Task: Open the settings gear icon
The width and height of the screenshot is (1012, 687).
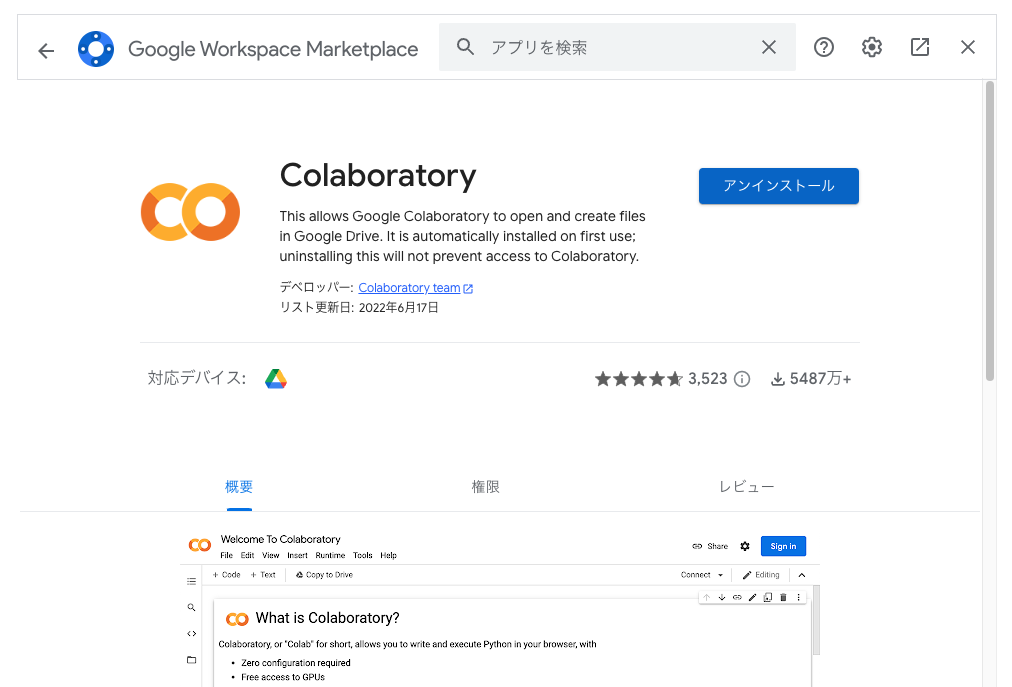Action: (x=871, y=47)
